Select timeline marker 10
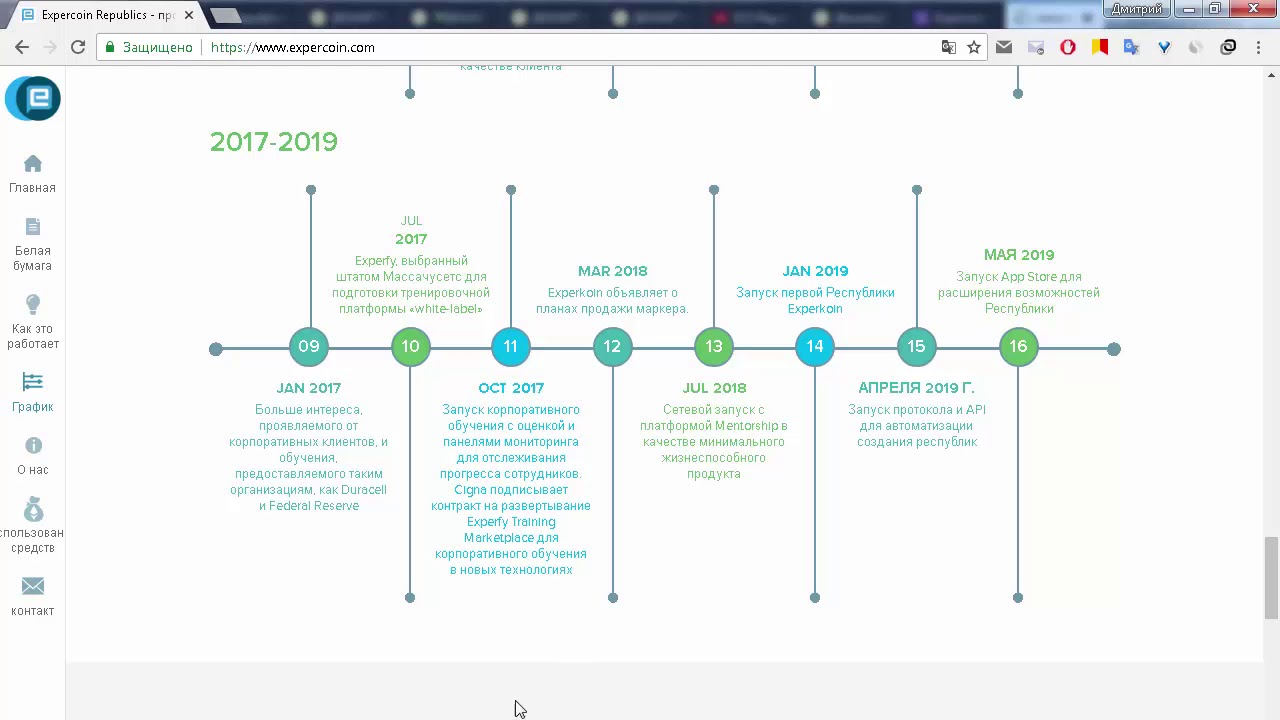 [x=411, y=347]
